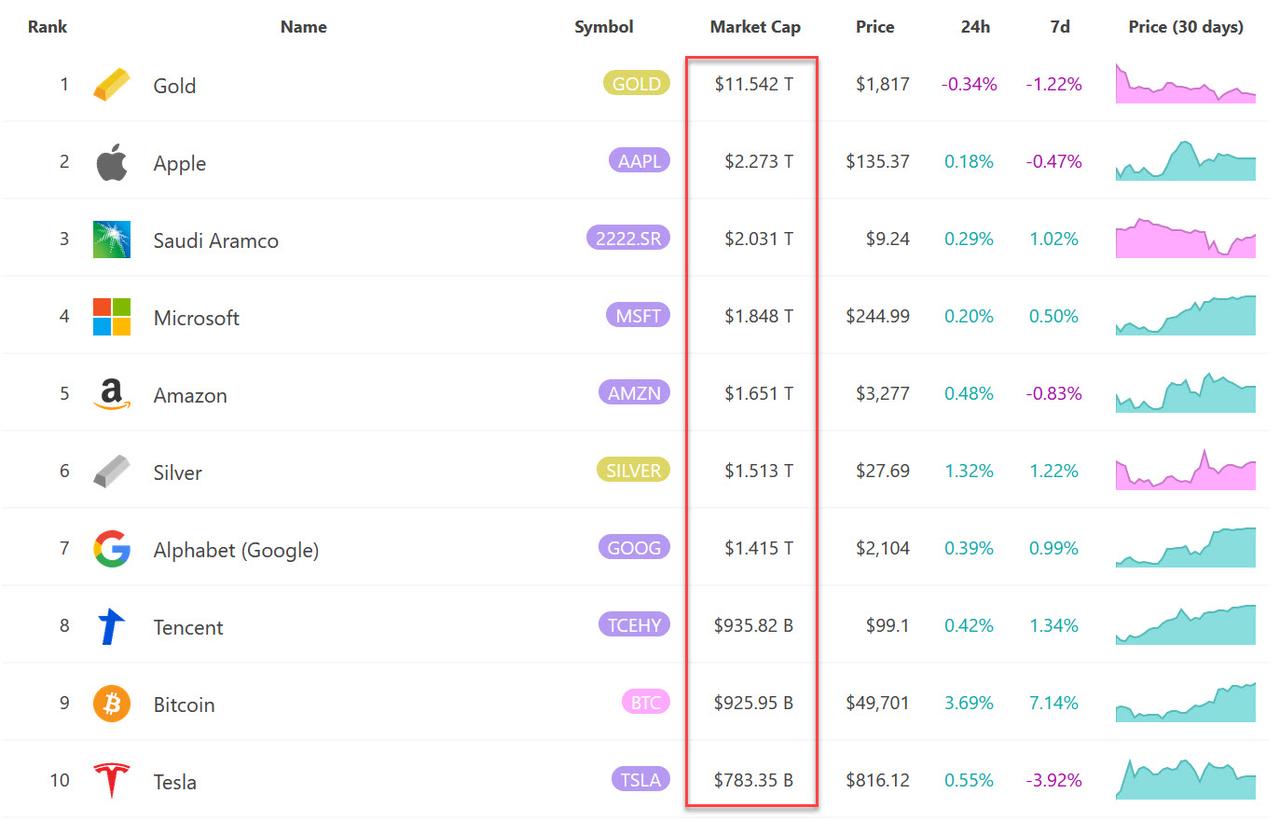Open the Apple asset link
The width and height of the screenshot is (1280, 821).
tap(179, 164)
